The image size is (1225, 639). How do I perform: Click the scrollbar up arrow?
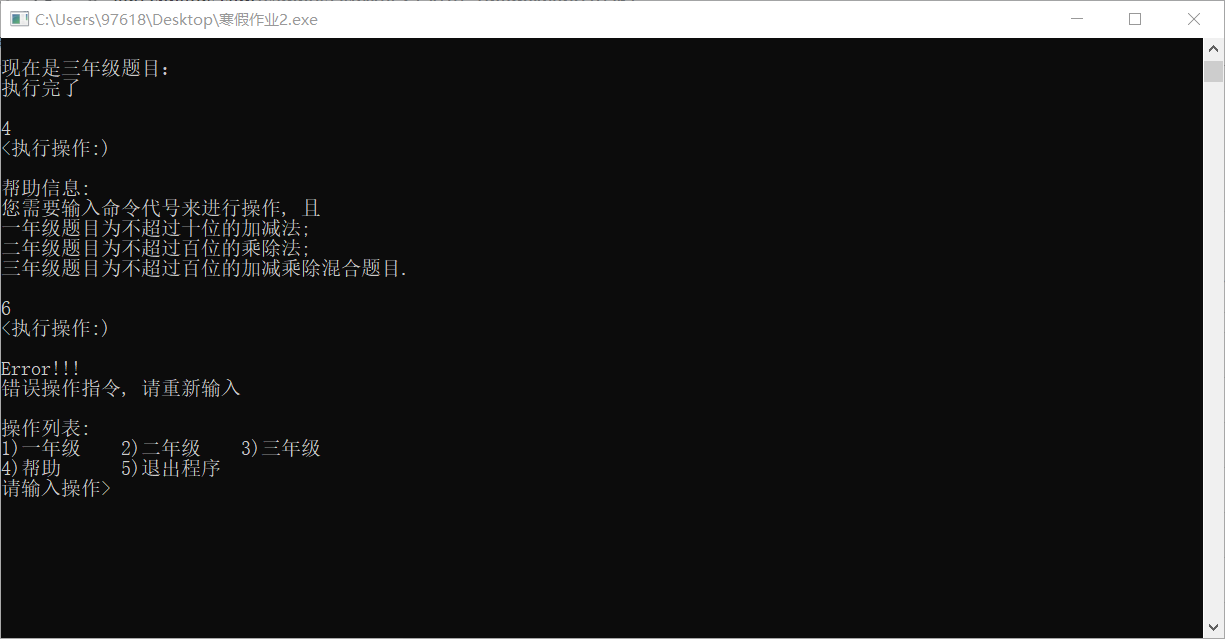pyautogui.click(x=1213, y=48)
